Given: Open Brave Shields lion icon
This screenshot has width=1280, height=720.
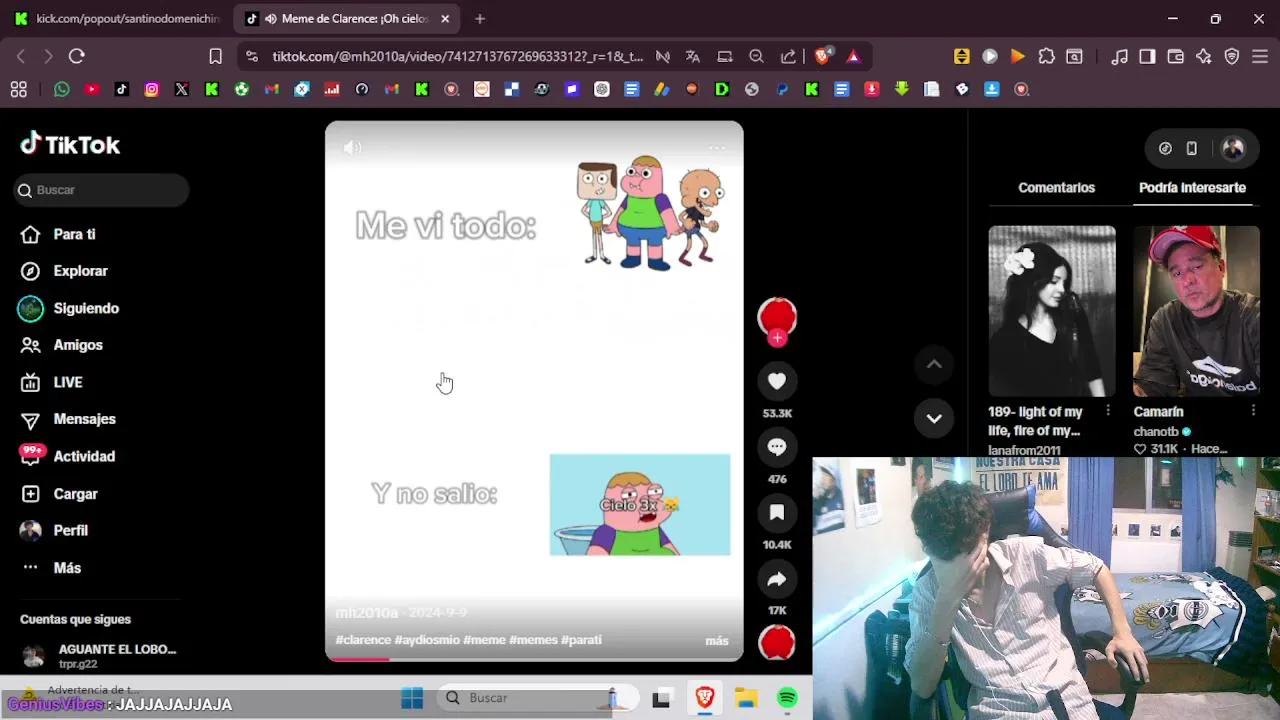Looking at the screenshot, I should [x=823, y=57].
